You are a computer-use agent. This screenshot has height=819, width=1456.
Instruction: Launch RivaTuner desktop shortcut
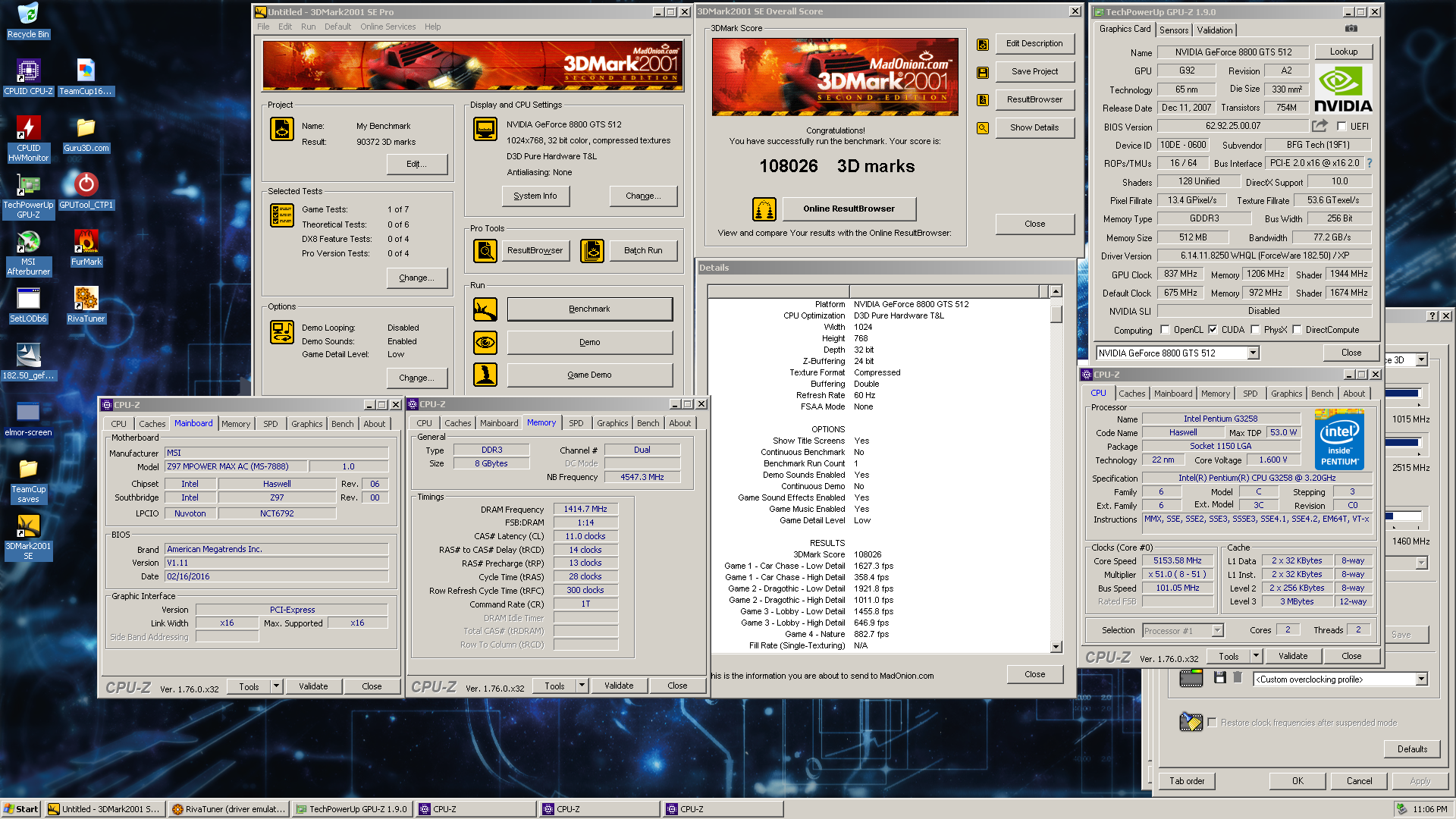pyautogui.click(x=86, y=305)
